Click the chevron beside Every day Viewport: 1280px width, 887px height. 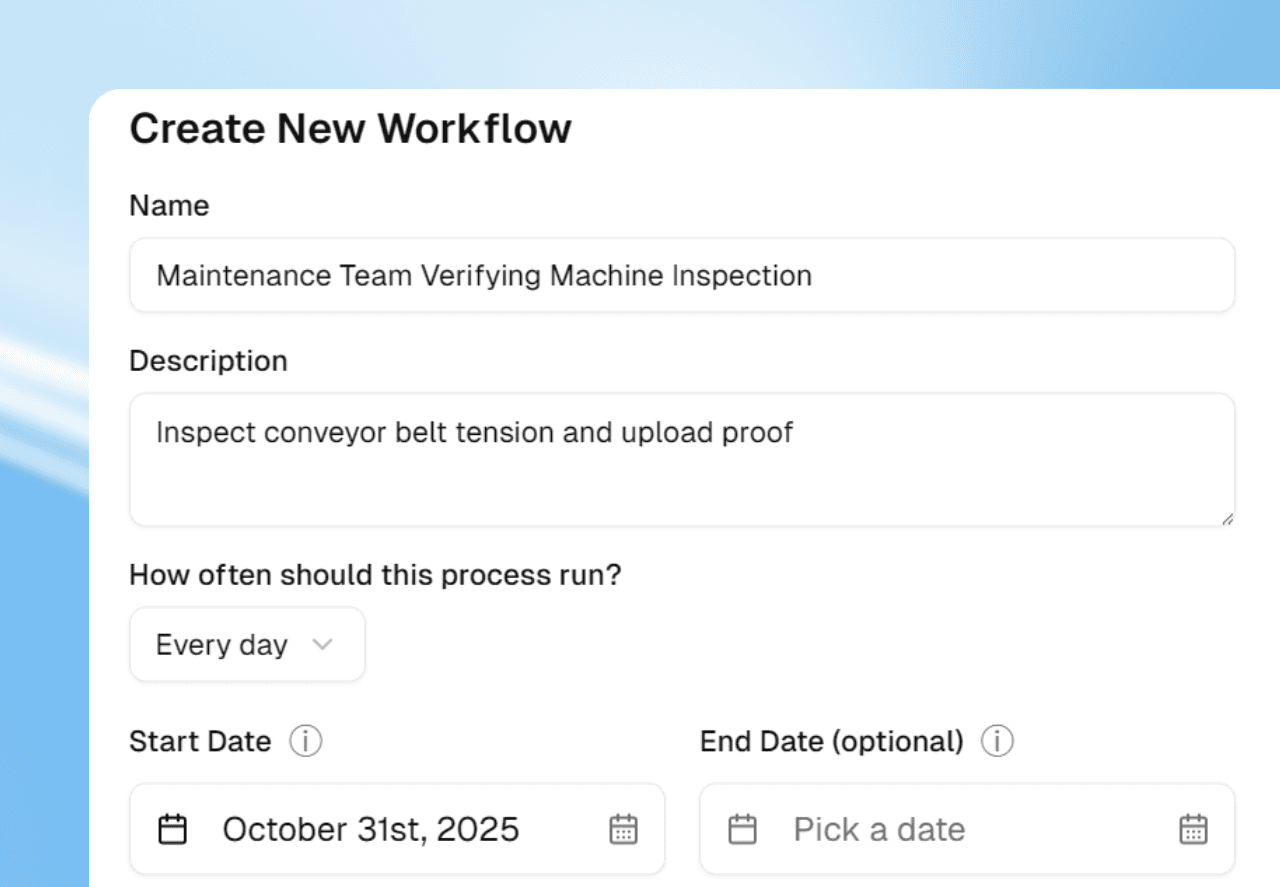(x=322, y=645)
